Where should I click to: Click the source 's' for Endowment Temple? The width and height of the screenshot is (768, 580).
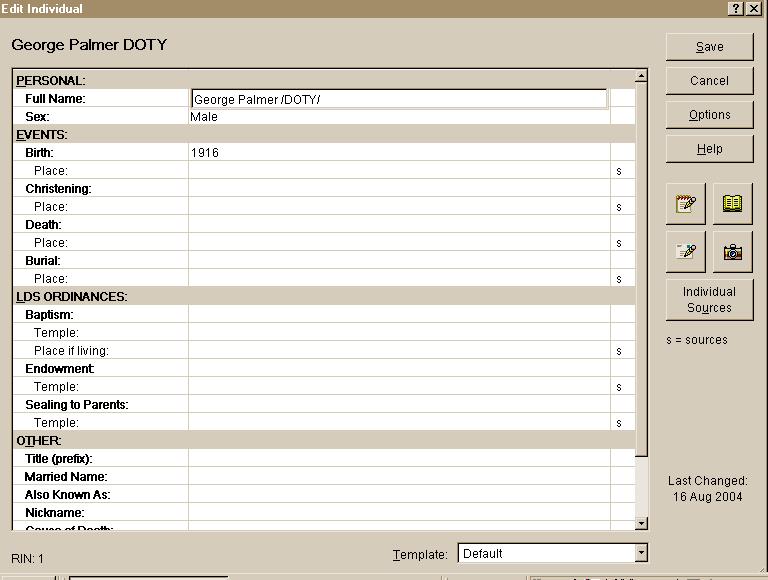coord(619,387)
